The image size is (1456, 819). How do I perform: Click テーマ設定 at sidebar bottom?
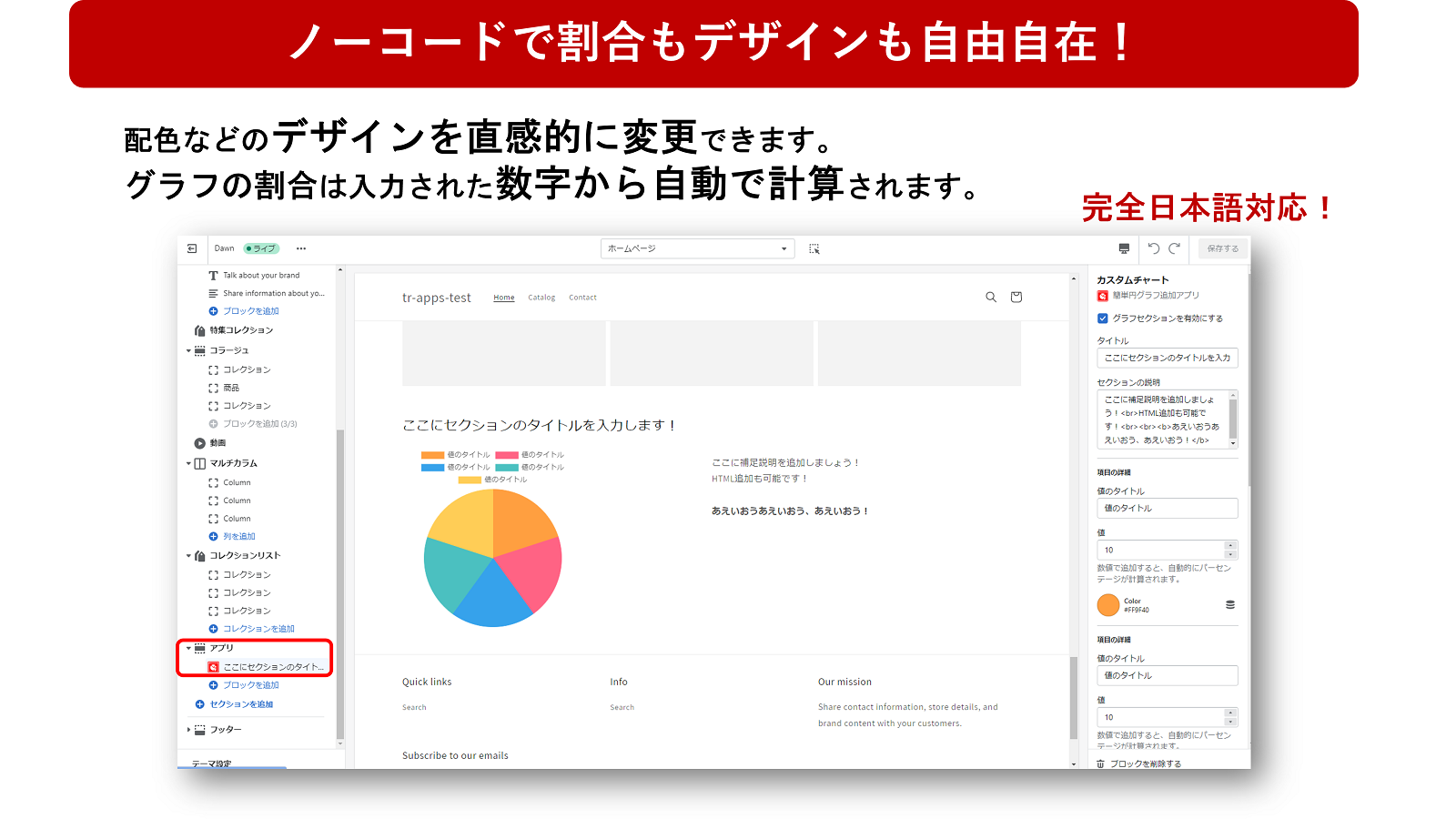[211, 763]
